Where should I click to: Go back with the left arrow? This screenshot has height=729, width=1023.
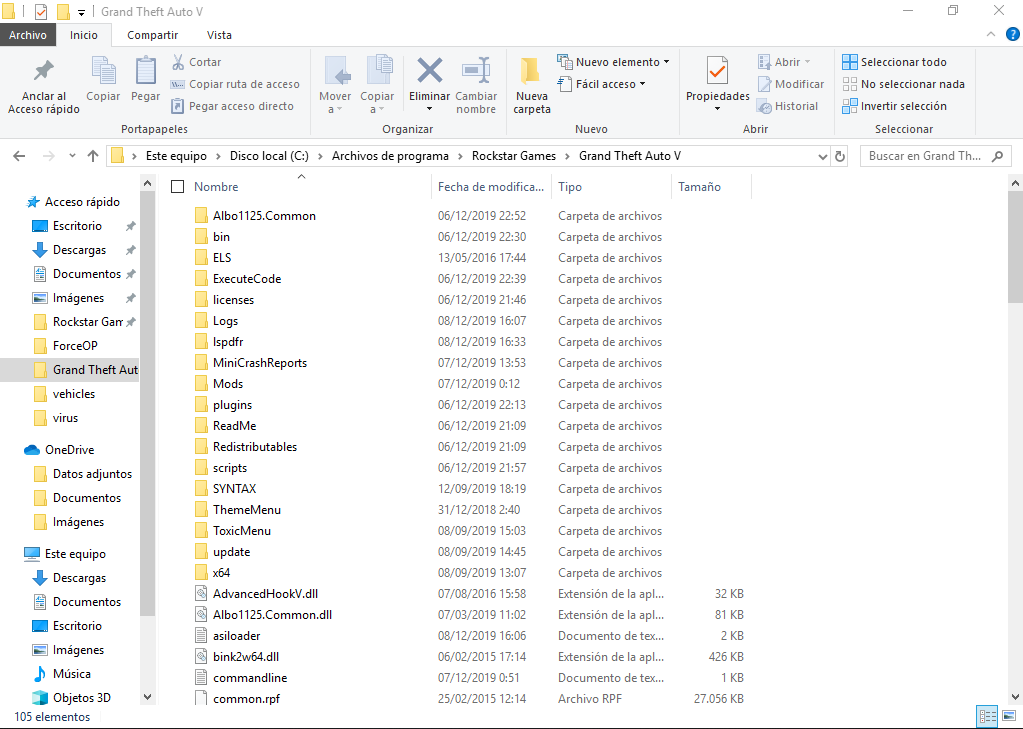pyautogui.click(x=20, y=156)
